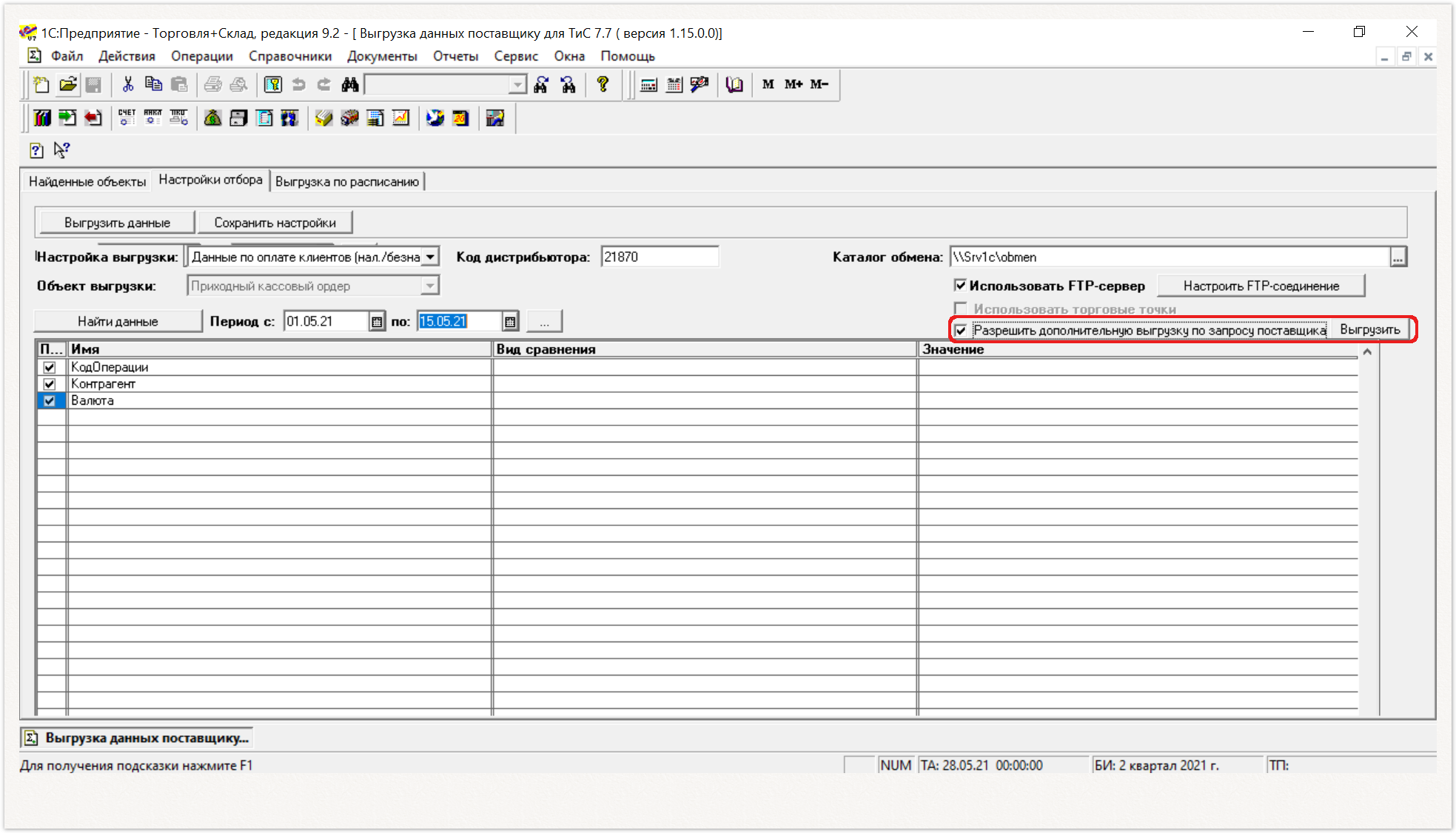Click the money bag icon

tap(212, 118)
